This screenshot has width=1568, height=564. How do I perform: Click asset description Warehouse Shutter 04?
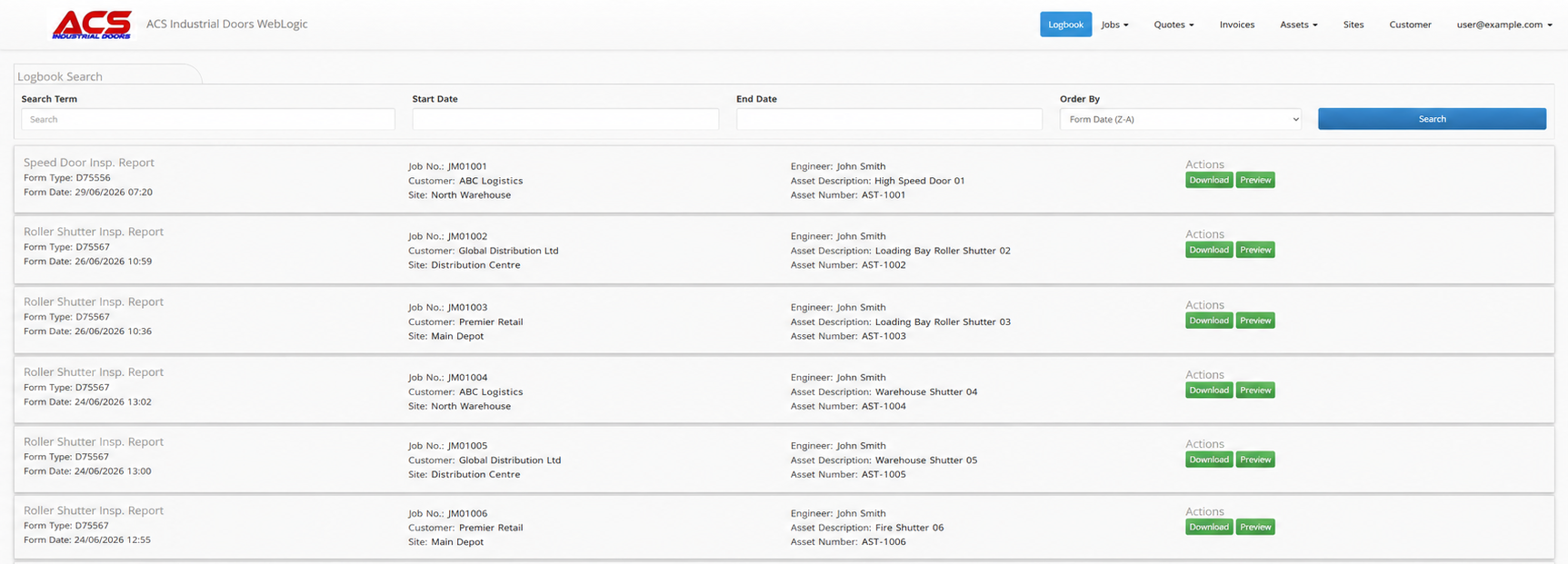point(926,391)
